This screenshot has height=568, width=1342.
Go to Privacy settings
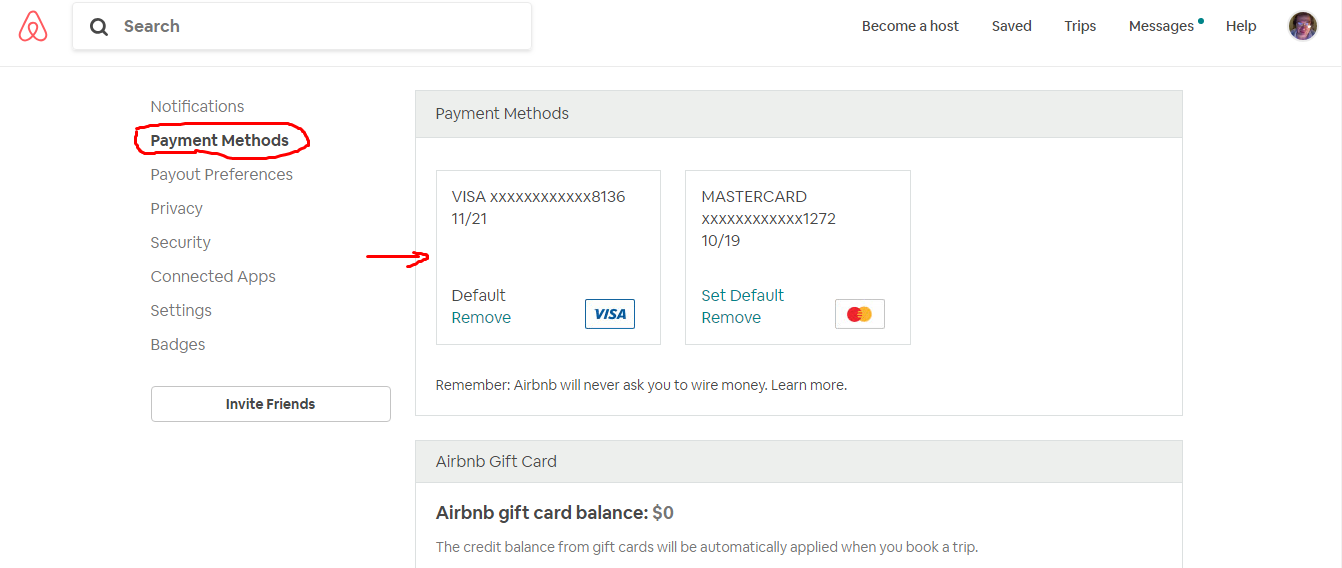(x=176, y=208)
